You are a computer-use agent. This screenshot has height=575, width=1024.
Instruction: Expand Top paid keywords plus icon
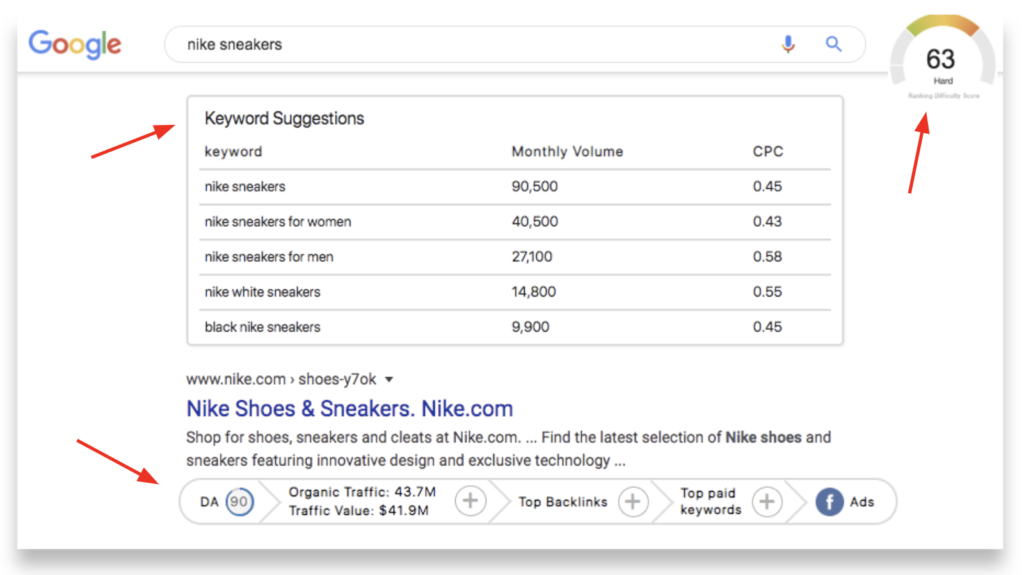click(x=767, y=501)
